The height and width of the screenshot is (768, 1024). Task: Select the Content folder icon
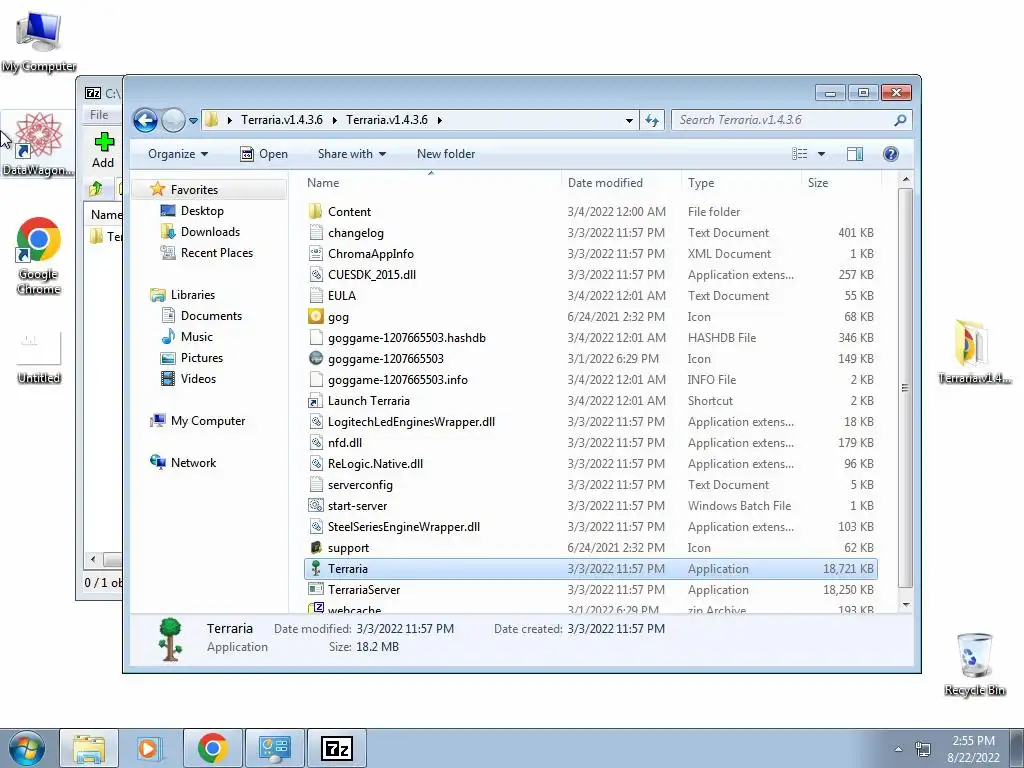(x=316, y=212)
